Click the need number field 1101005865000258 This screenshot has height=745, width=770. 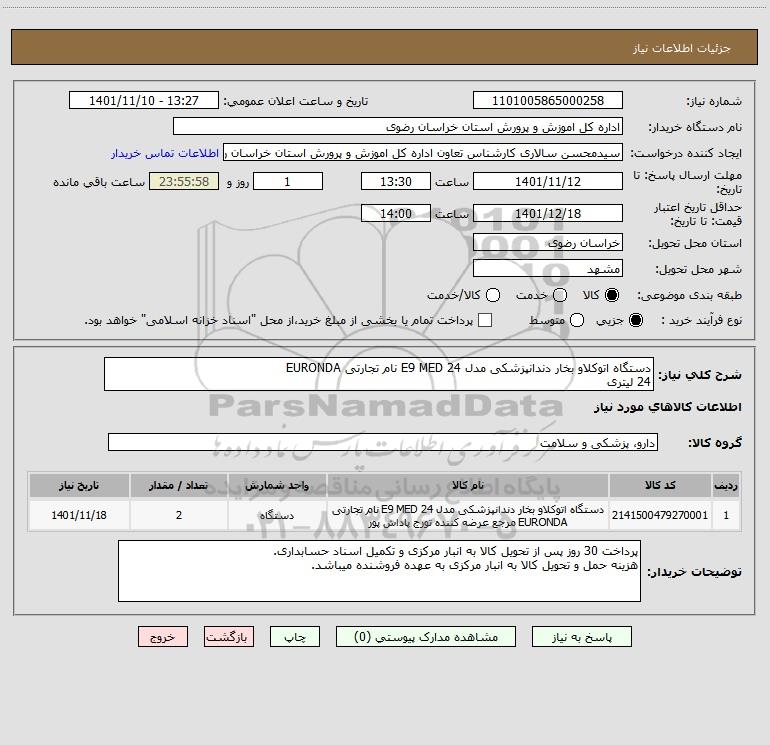tap(548, 101)
